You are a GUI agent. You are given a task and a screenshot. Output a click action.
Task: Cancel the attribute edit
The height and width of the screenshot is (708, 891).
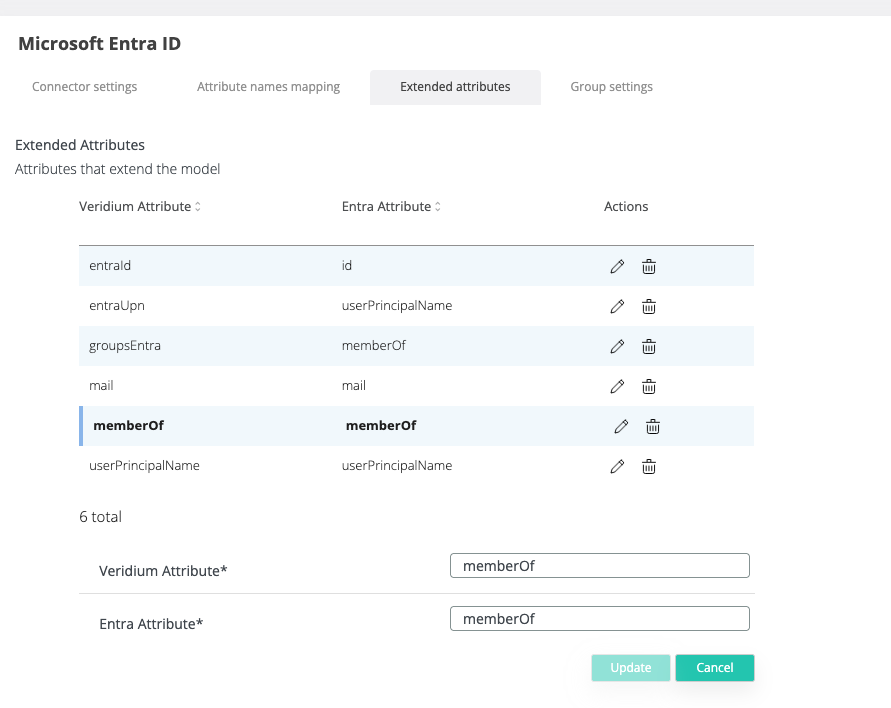click(715, 668)
